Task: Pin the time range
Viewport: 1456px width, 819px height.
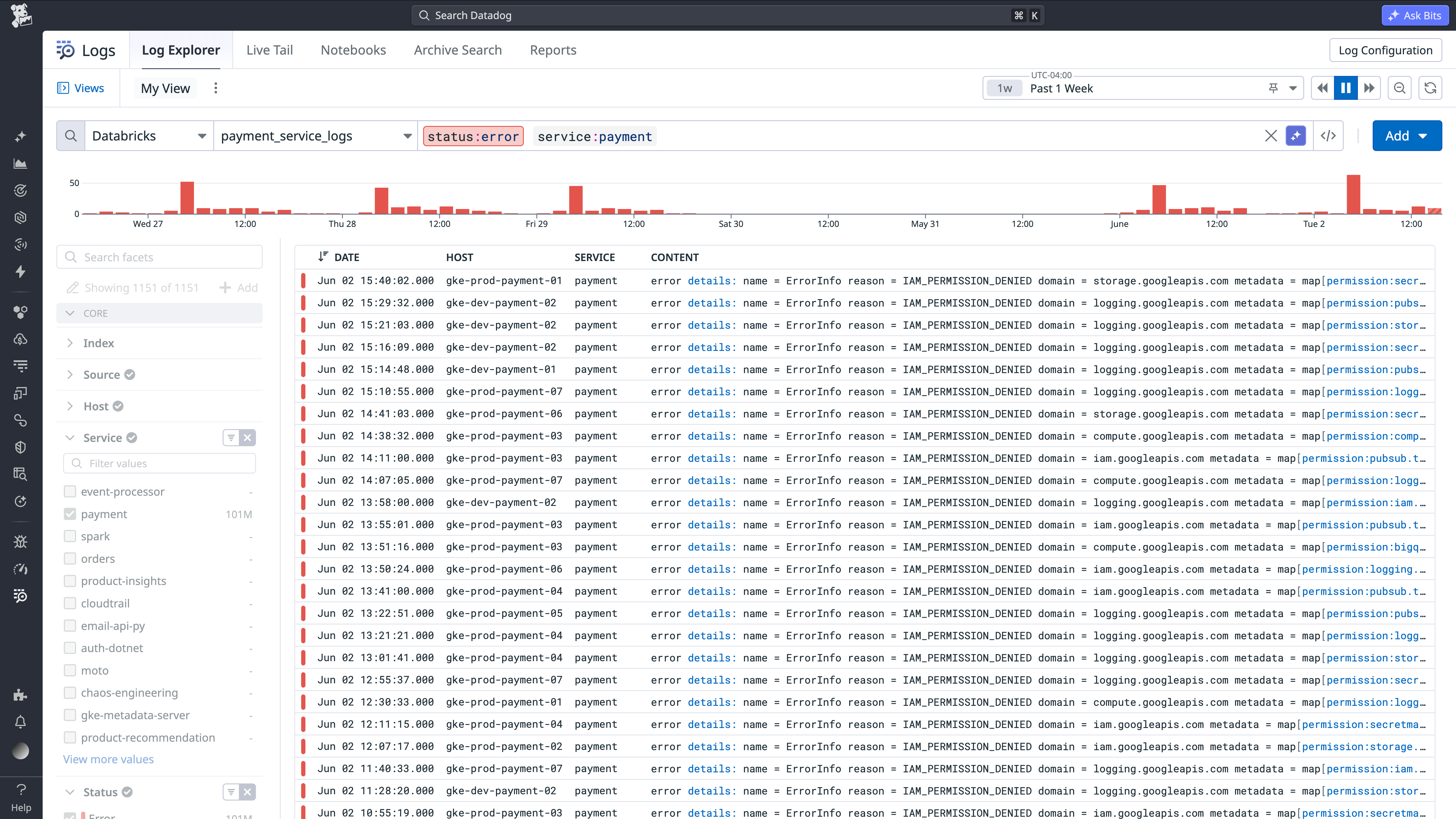Action: (x=1273, y=88)
